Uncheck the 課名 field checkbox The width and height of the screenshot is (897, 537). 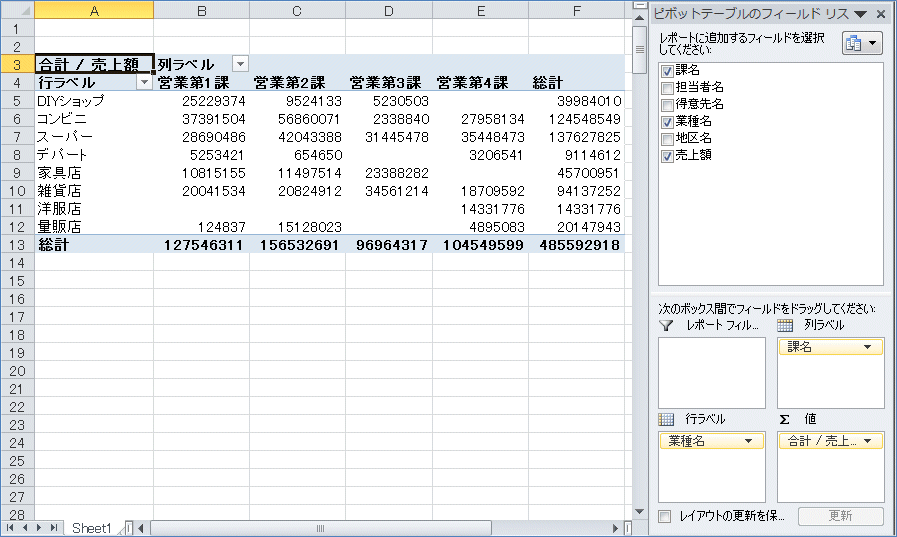666,71
